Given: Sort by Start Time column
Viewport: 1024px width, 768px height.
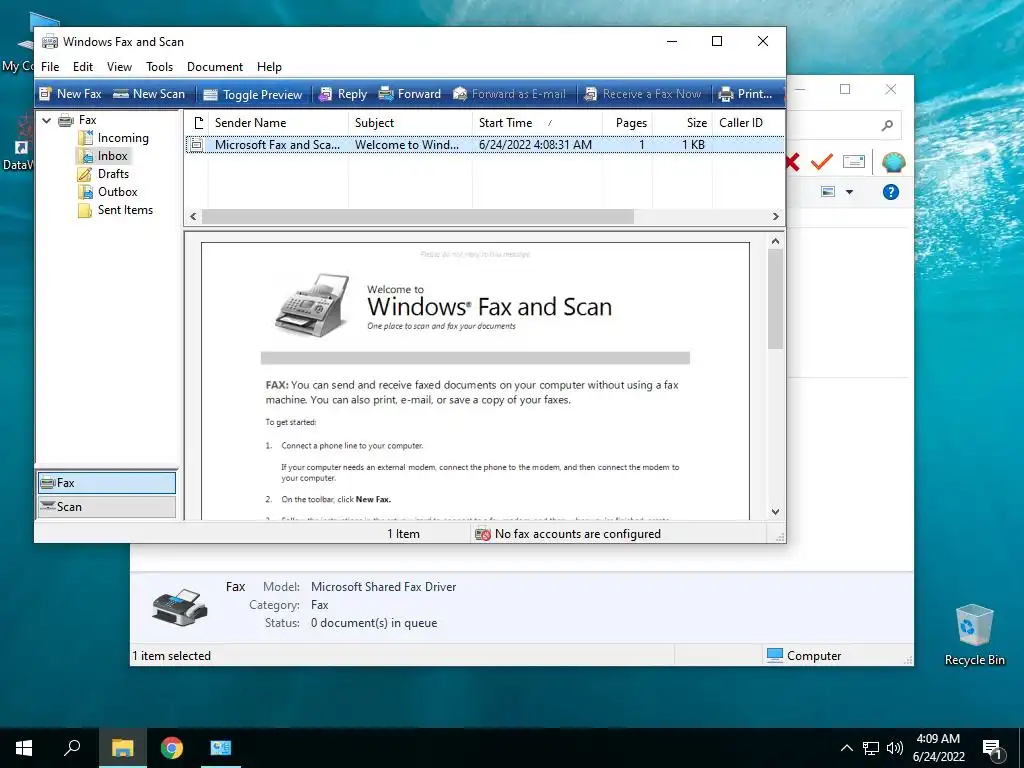Looking at the screenshot, I should pyautogui.click(x=537, y=123).
